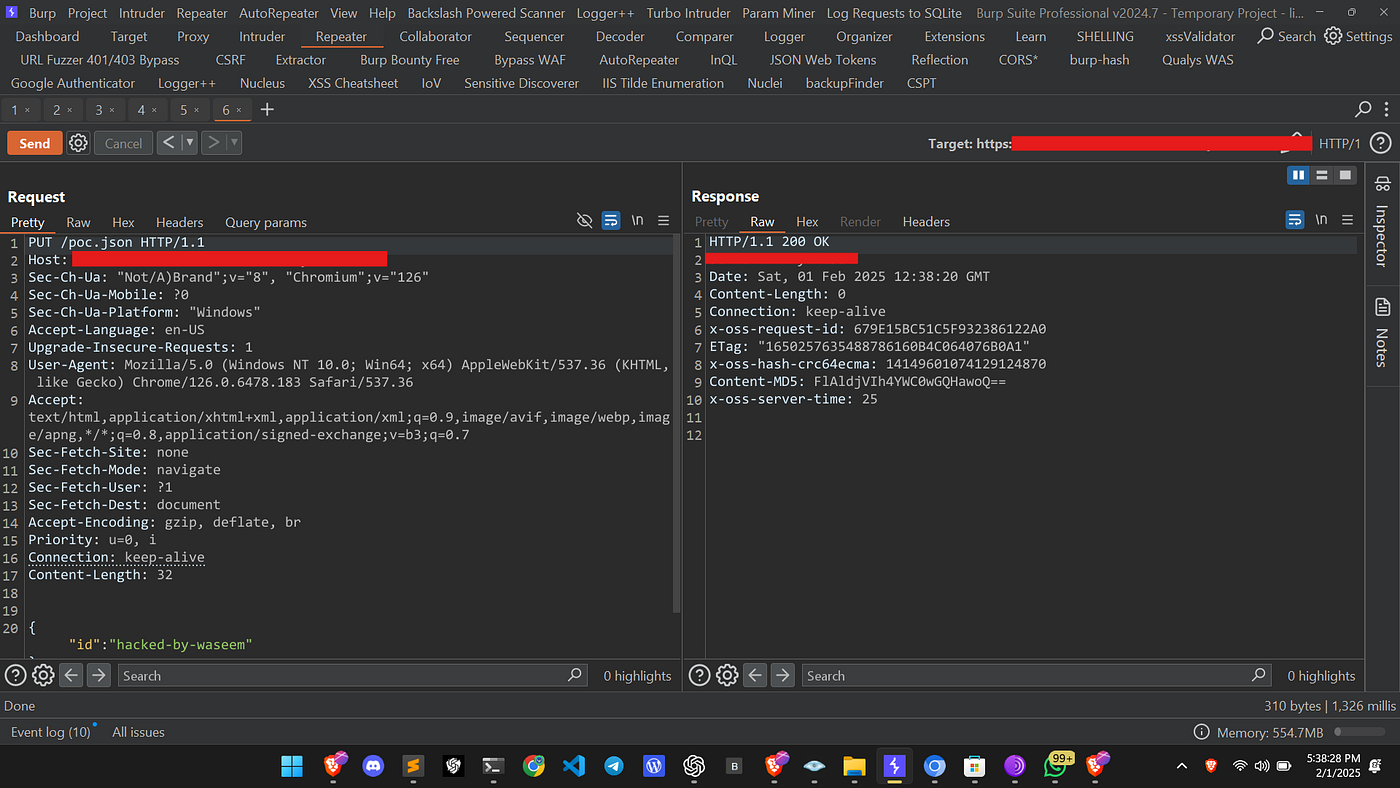
Task: Open the HTTP/1 protocol selector
Action: point(1340,143)
